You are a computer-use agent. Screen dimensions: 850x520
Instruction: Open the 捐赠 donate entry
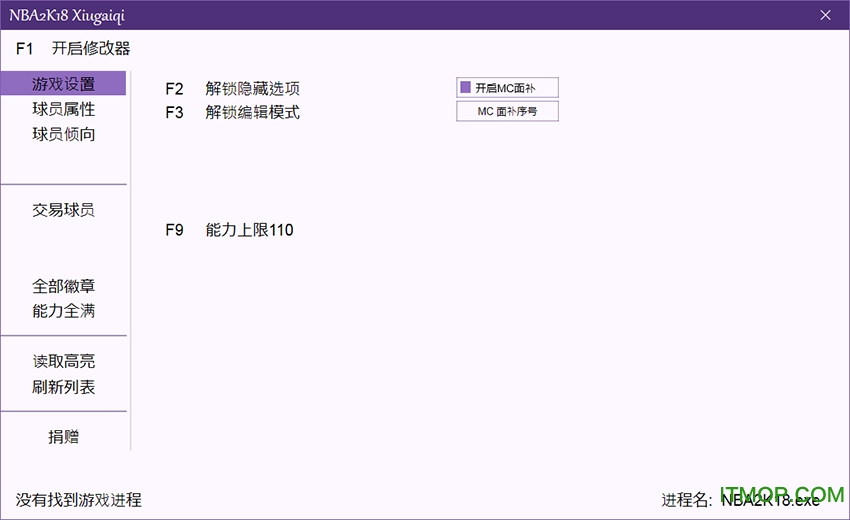(x=63, y=436)
